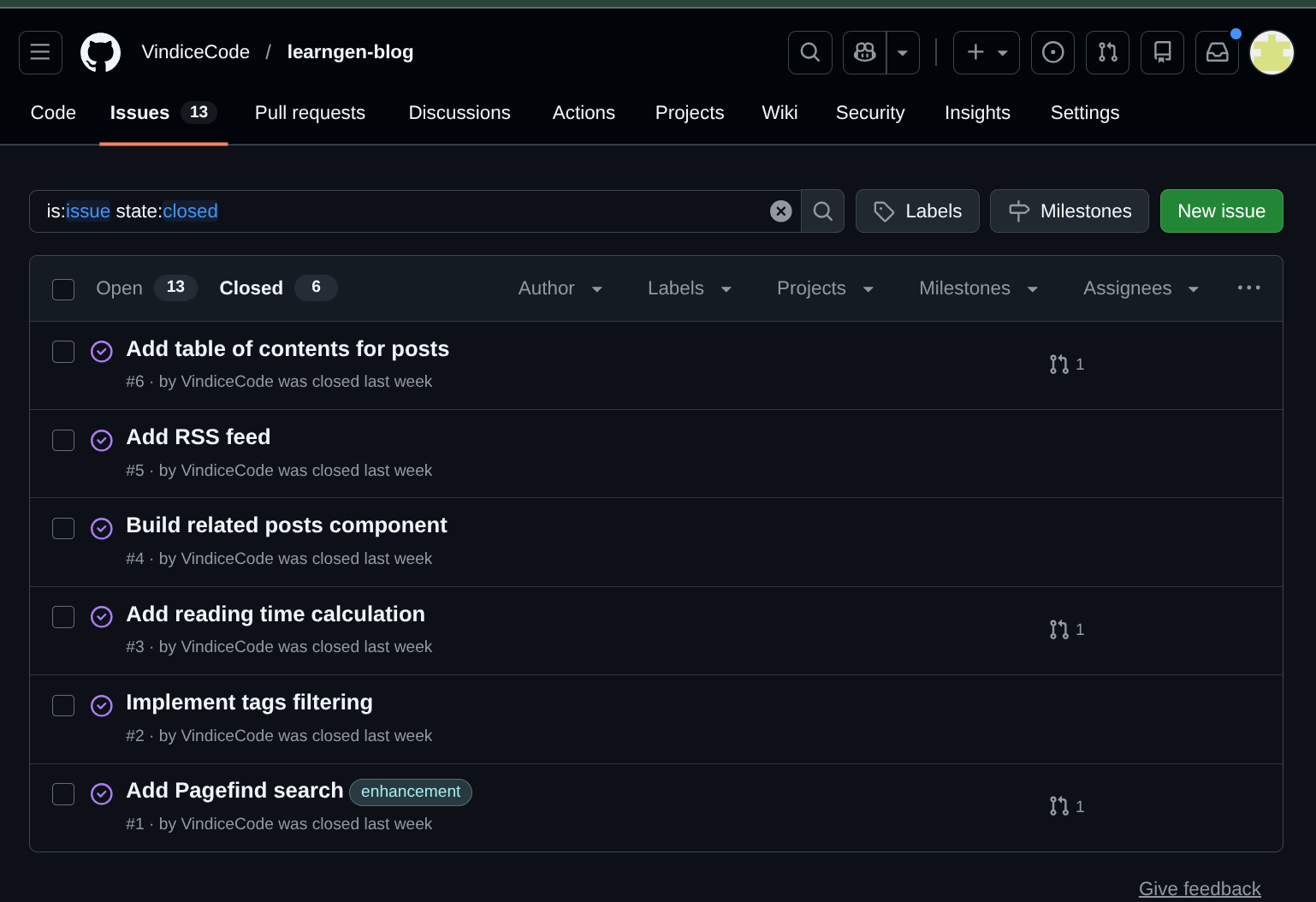Expand the Milestones filter dropdown

point(977,288)
